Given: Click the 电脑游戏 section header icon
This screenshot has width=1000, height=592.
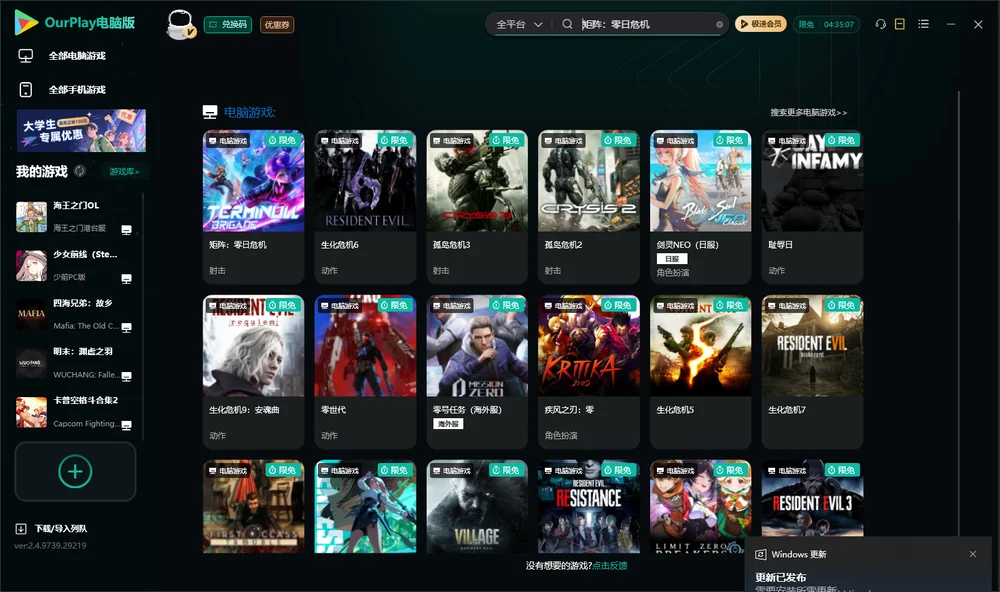Looking at the screenshot, I should [x=210, y=112].
